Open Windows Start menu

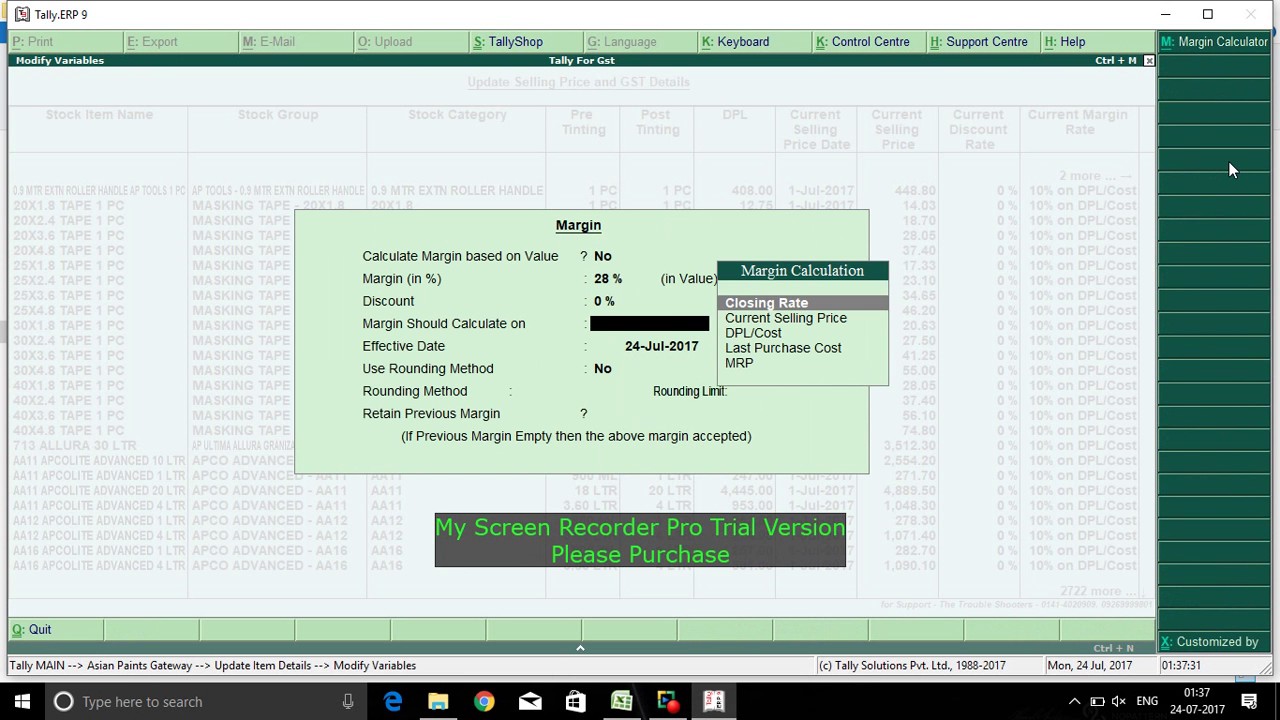(22, 702)
